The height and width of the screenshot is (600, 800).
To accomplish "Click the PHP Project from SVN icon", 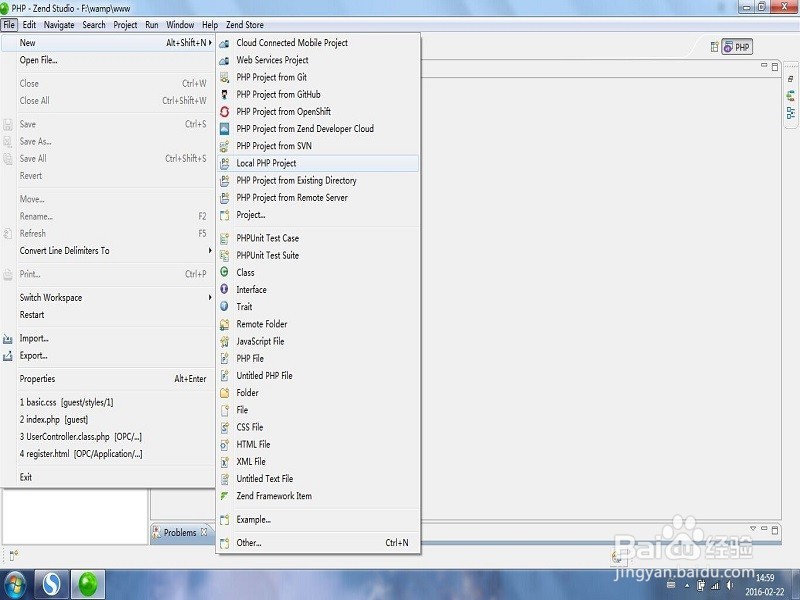I will pyautogui.click(x=224, y=146).
